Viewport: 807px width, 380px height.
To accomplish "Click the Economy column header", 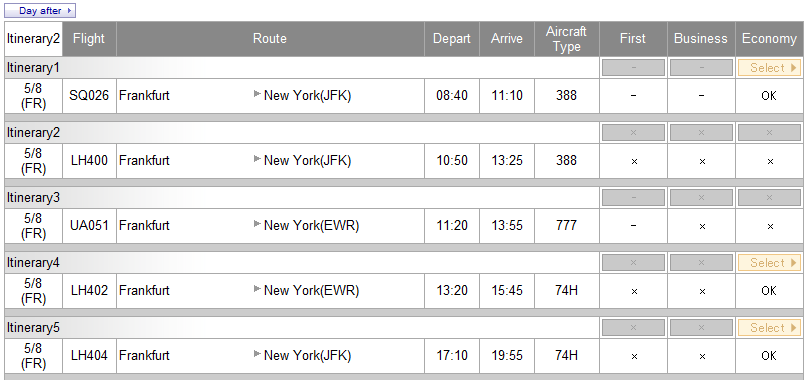I will click(x=769, y=39).
